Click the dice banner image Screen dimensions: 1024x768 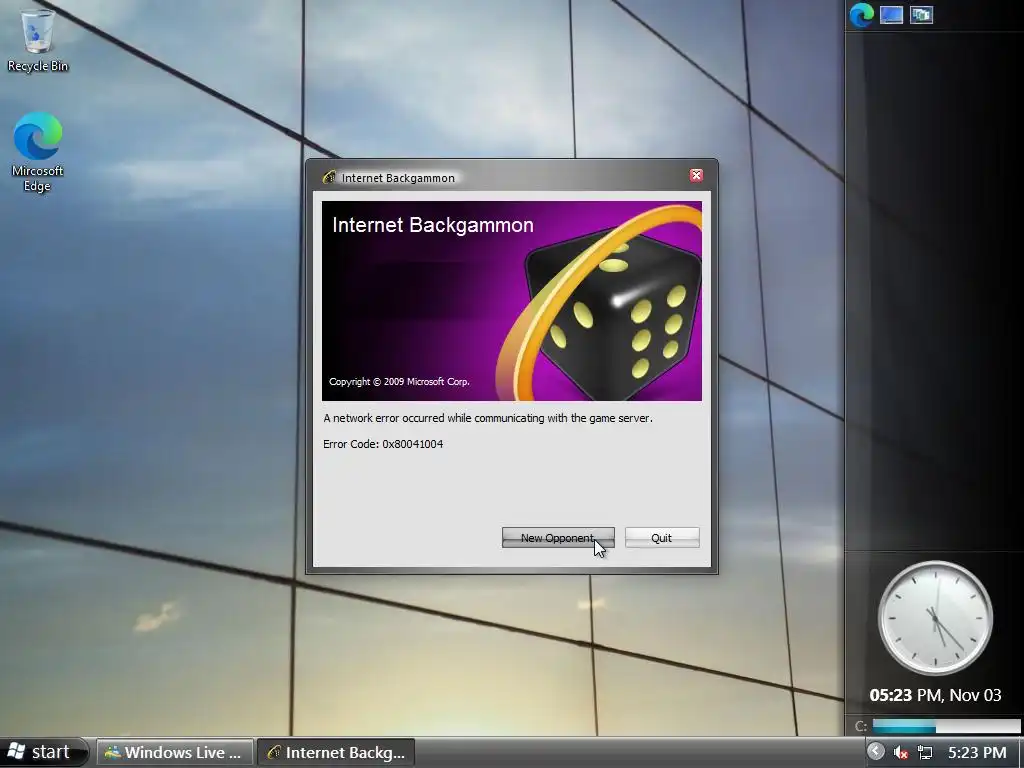pos(511,301)
